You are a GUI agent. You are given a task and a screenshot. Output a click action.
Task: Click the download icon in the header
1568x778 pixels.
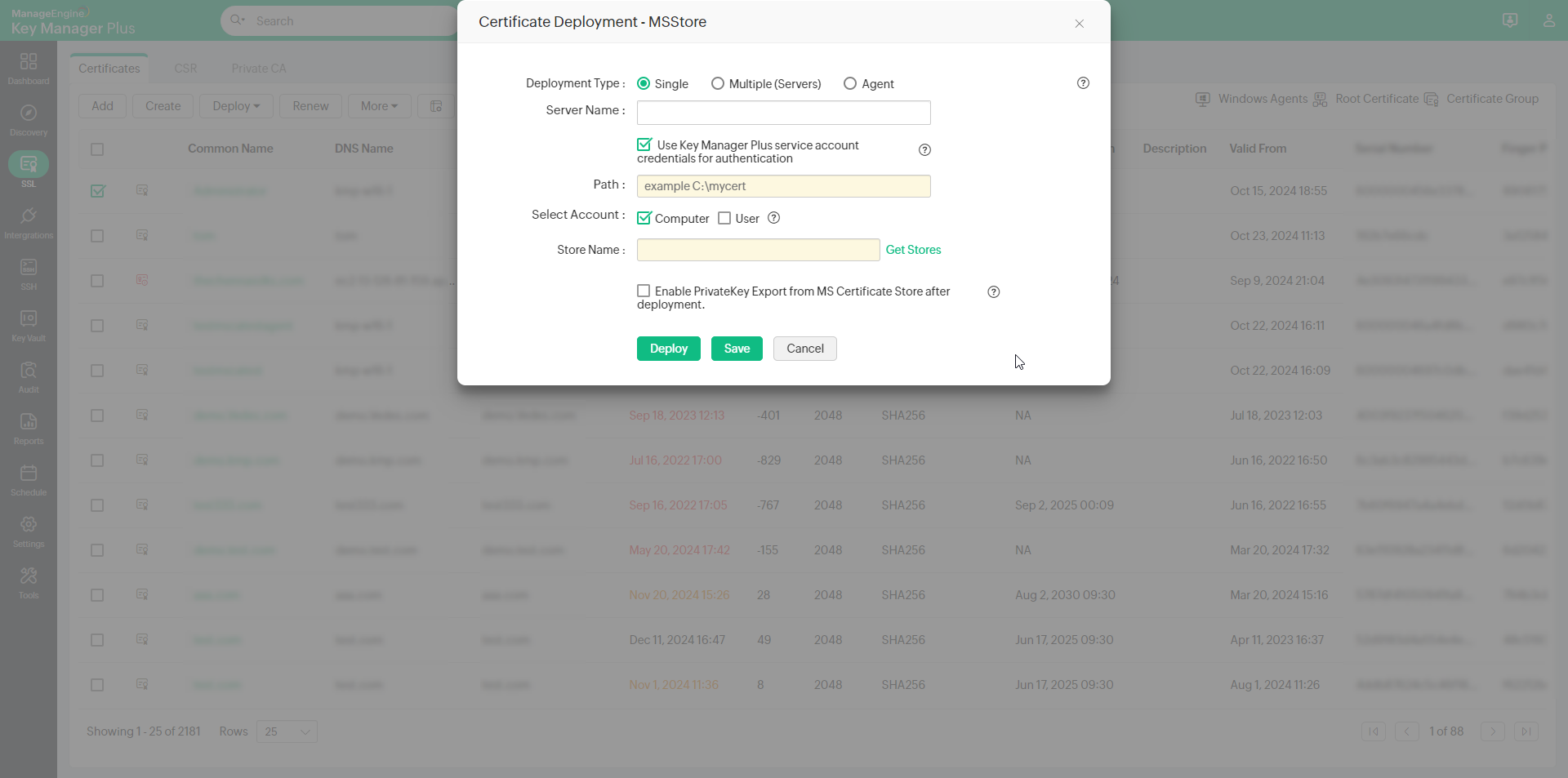(x=1510, y=20)
